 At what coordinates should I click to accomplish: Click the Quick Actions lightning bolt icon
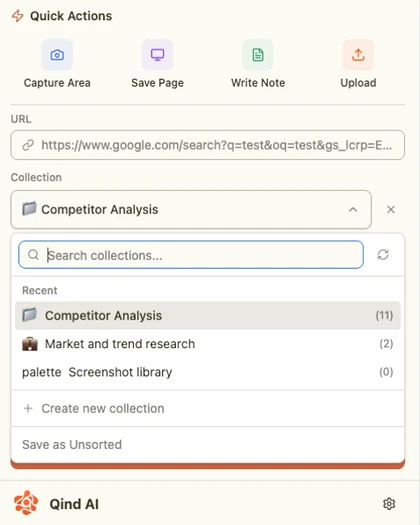pyautogui.click(x=18, y=16)
